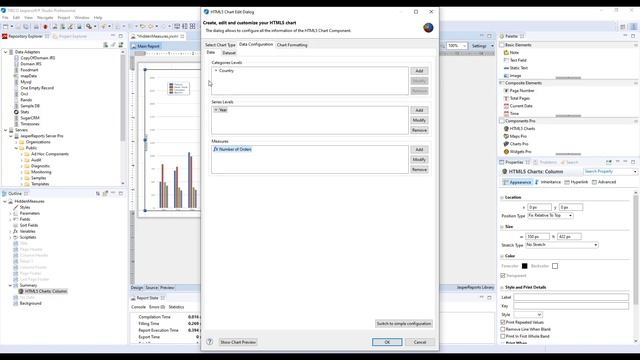
Task: Click Switch to simple configuration button
Action: (404, 324)
